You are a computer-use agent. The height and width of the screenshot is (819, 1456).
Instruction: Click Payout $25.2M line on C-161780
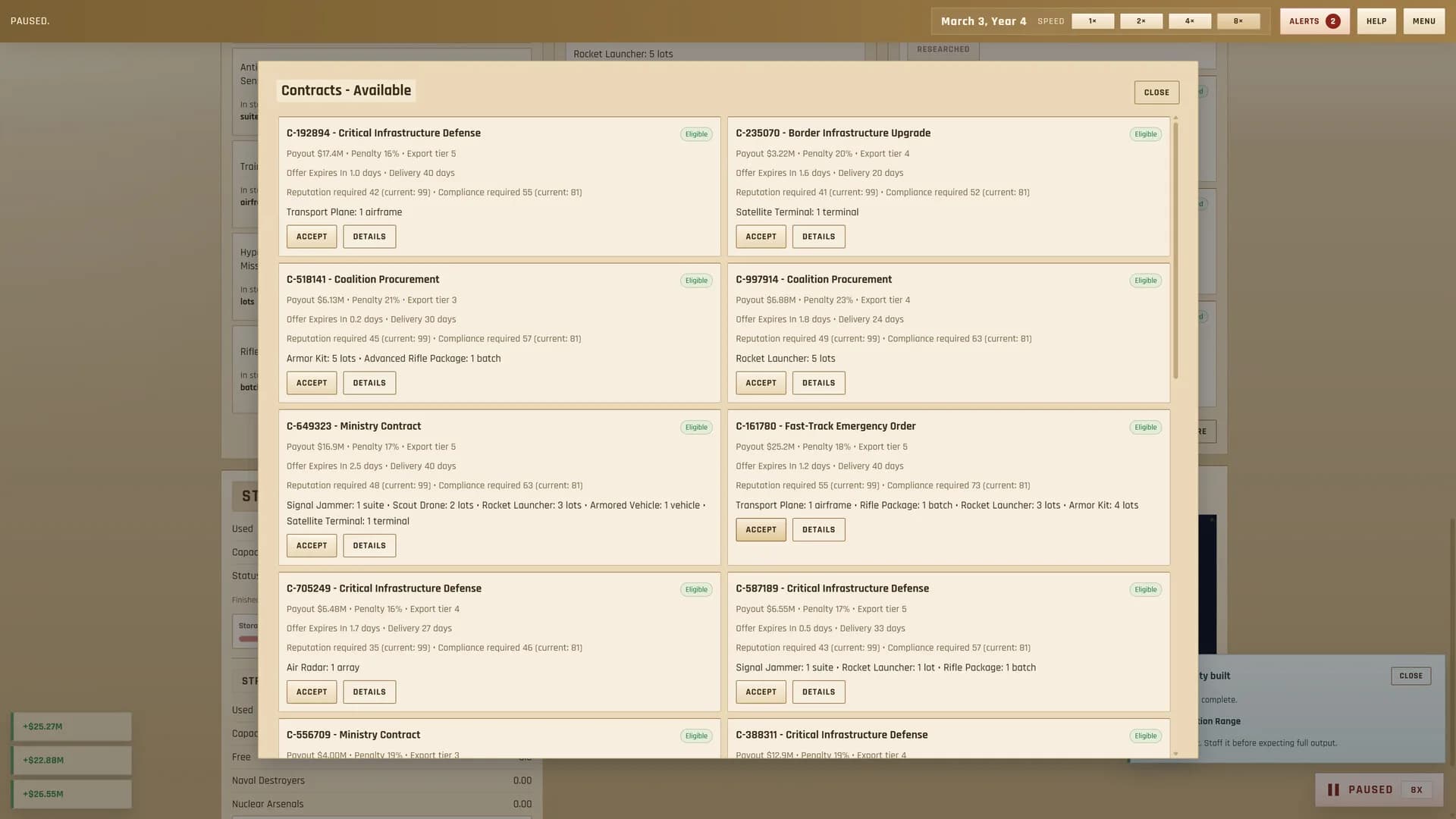point(821,447)
